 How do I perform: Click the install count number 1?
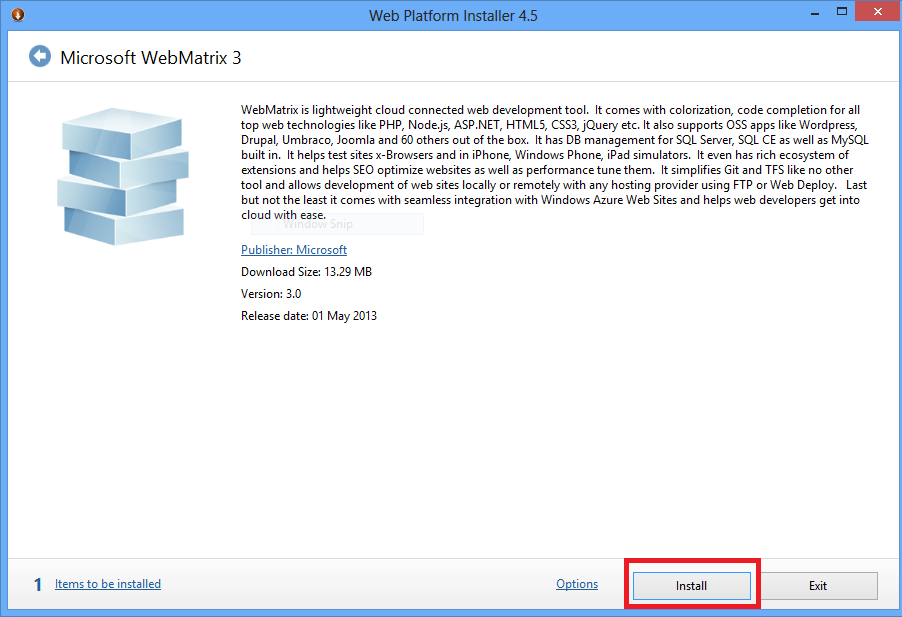38,585
